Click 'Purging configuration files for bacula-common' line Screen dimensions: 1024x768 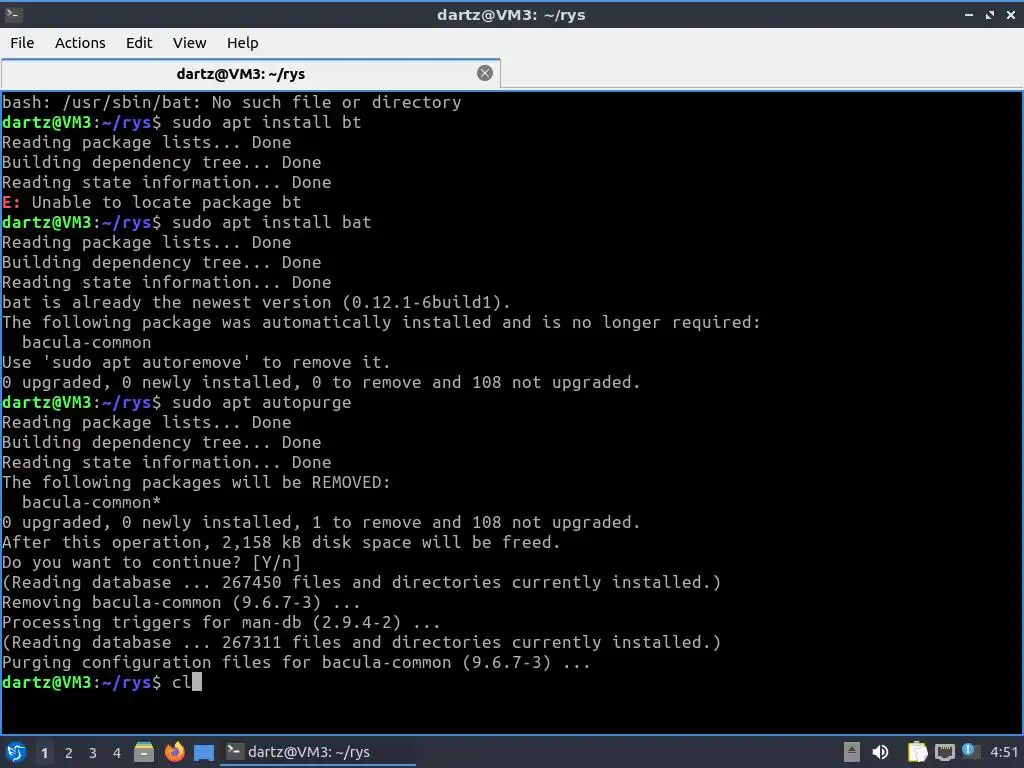[x=296, y=662]
